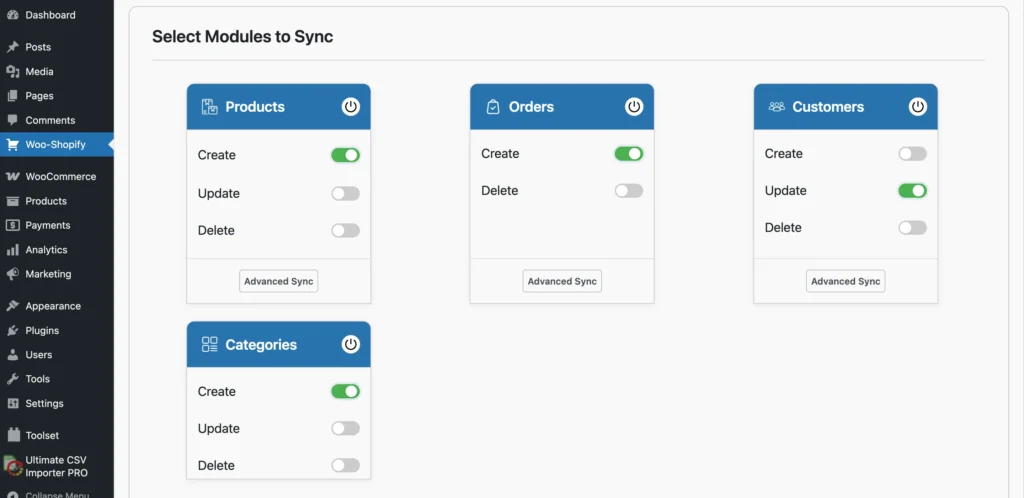Viewport: 1024px width, 498px height.
Task: Open the Plugins menu item
Action: [x=57, y=330]
